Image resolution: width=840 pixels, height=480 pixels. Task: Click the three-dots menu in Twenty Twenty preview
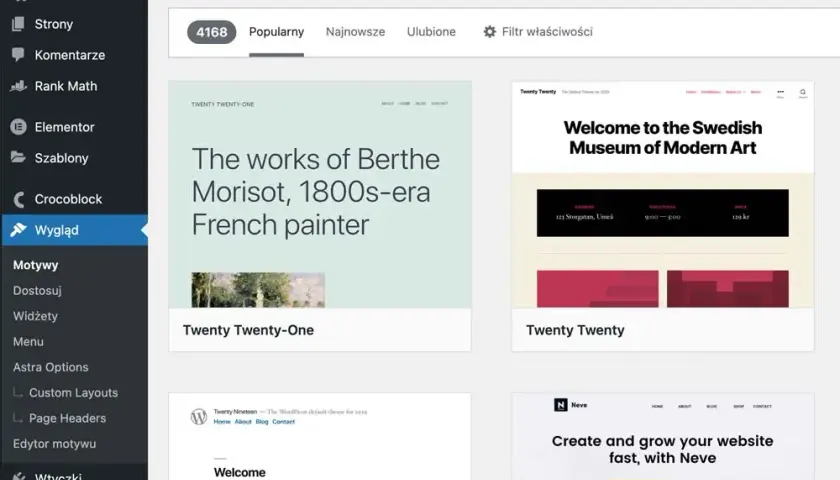(x=781, y=93)
